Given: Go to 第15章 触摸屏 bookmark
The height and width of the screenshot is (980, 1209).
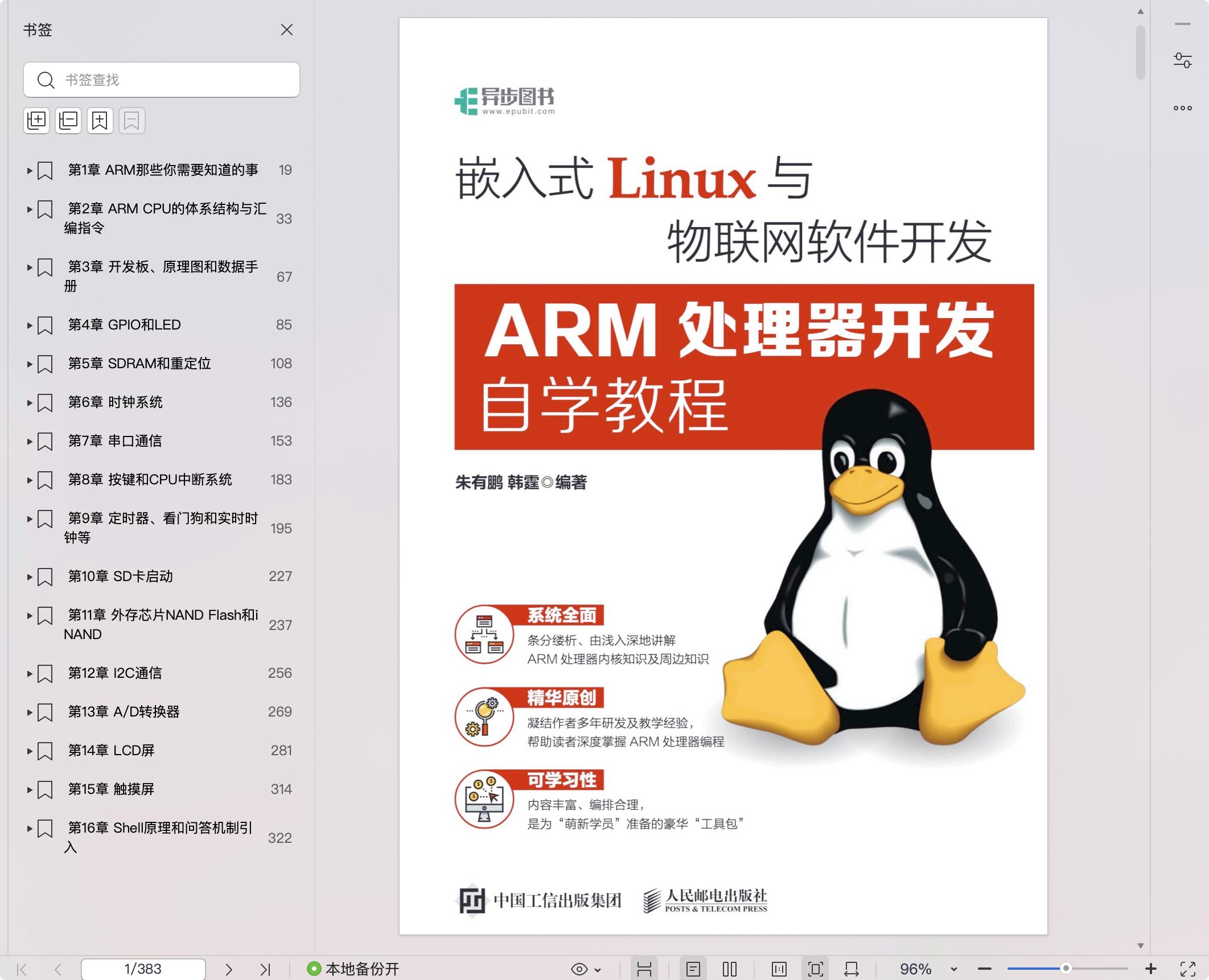Looking at the screenshot, I should point(112,789).
